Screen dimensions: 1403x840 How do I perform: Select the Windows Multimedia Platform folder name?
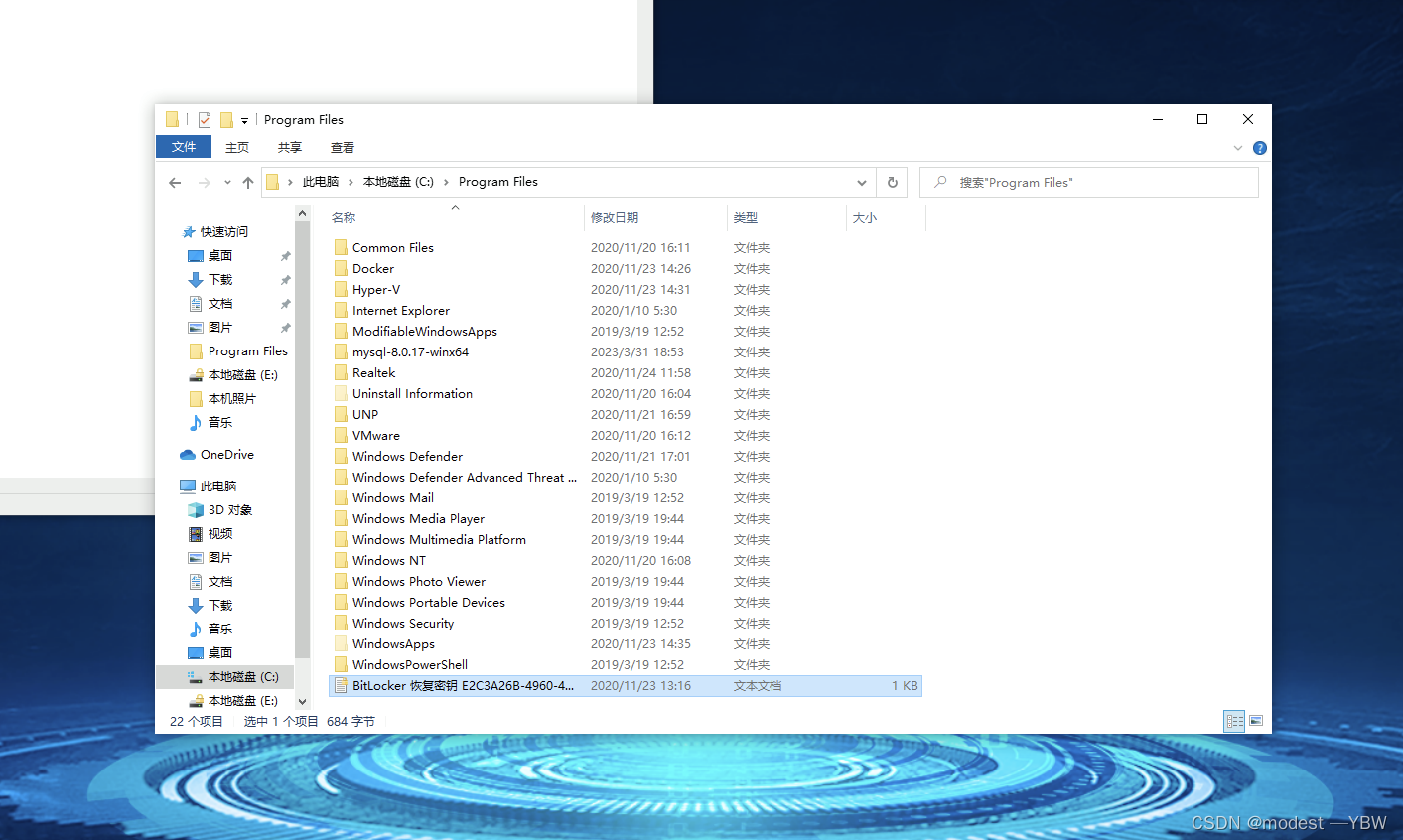(x=439, y=539)
